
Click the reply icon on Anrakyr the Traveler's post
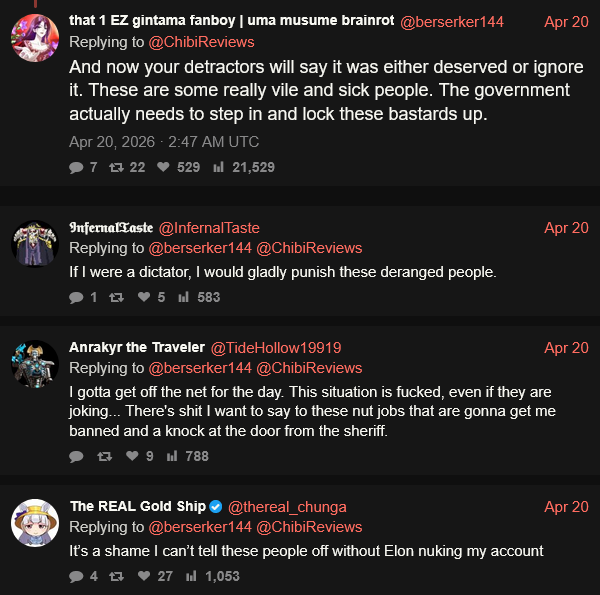coord(76,456)
